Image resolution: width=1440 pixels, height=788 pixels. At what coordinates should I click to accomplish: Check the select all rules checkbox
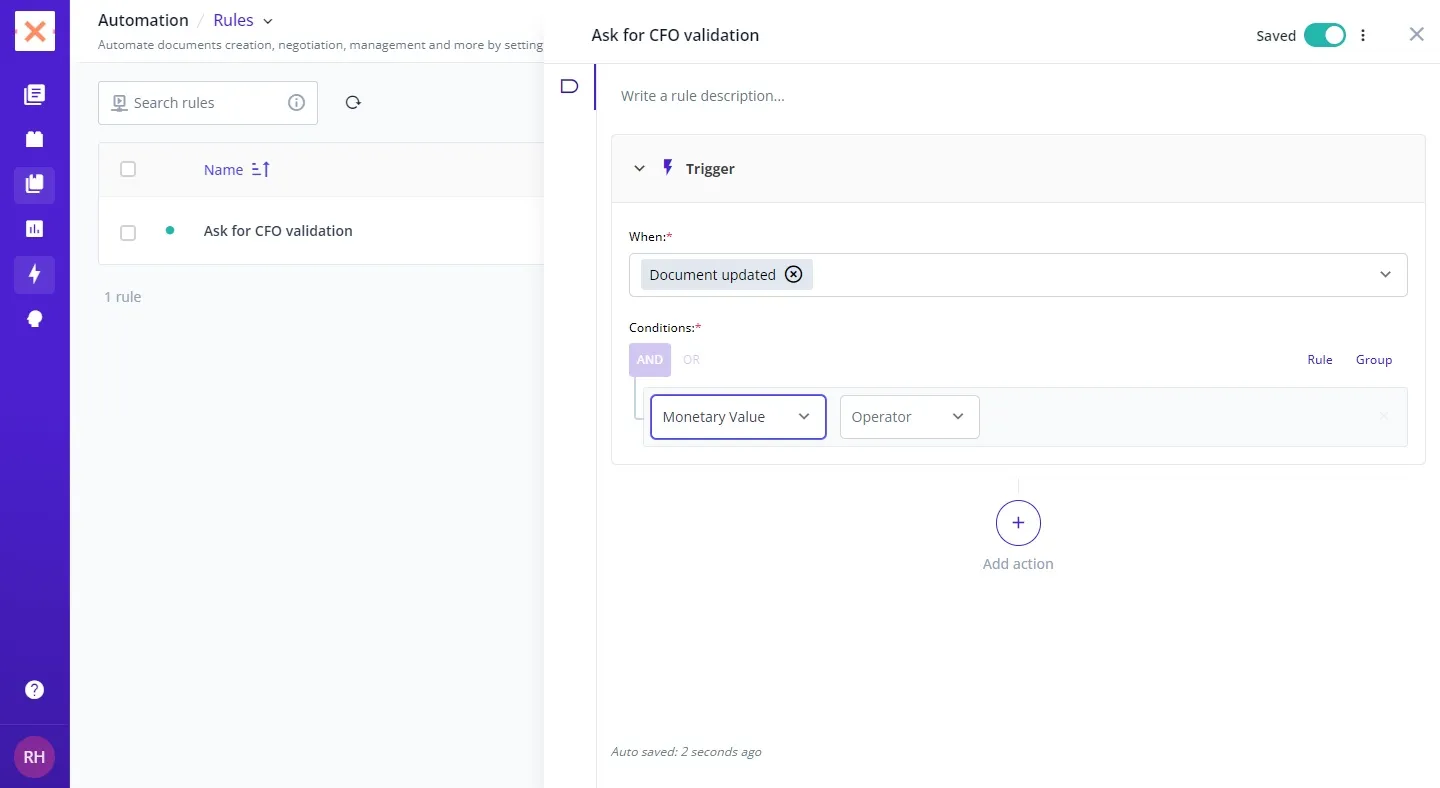[x=128, y=170]
